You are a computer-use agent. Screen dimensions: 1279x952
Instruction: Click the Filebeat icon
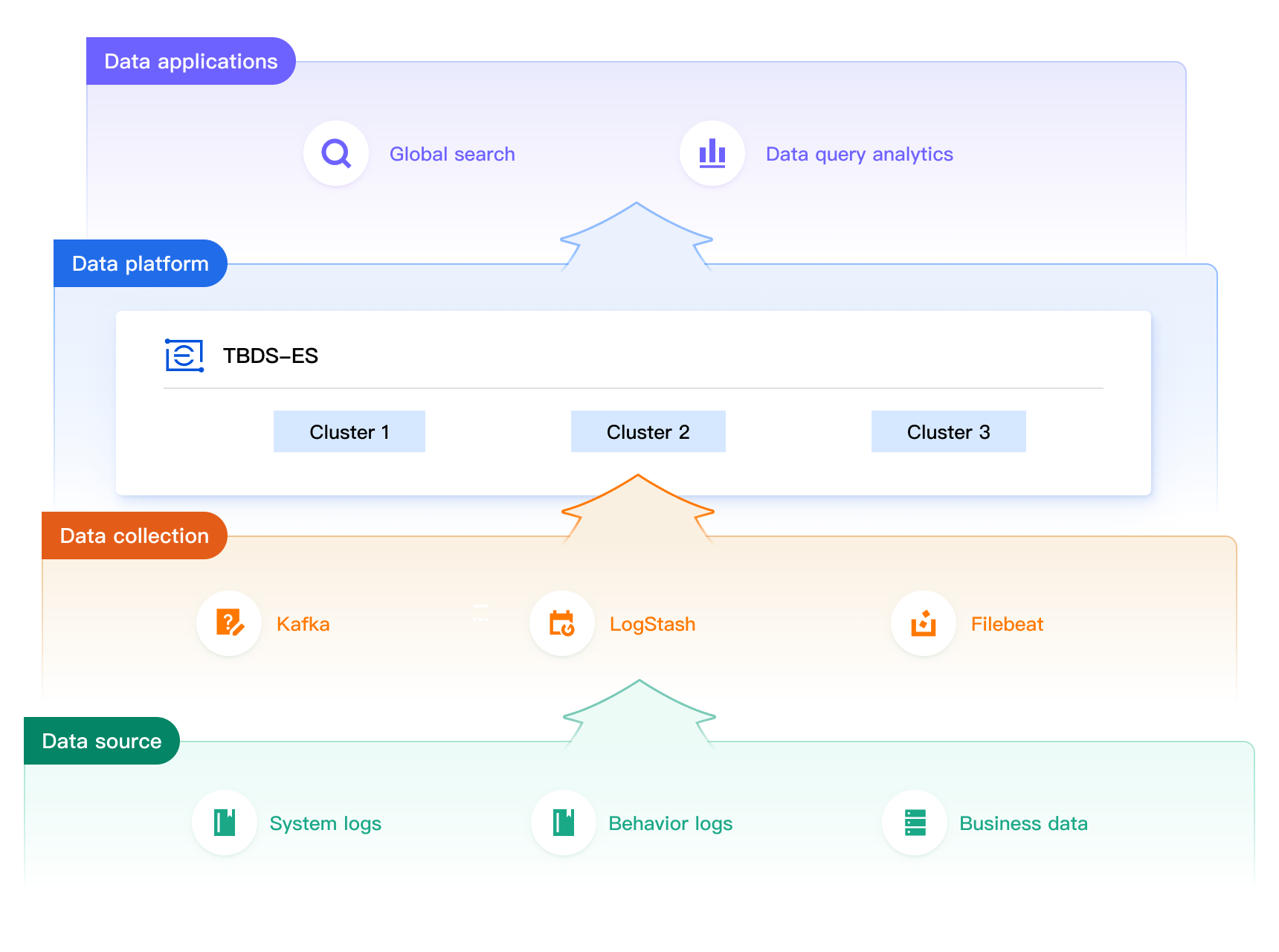pyautogui.click(x=924, y=623)
